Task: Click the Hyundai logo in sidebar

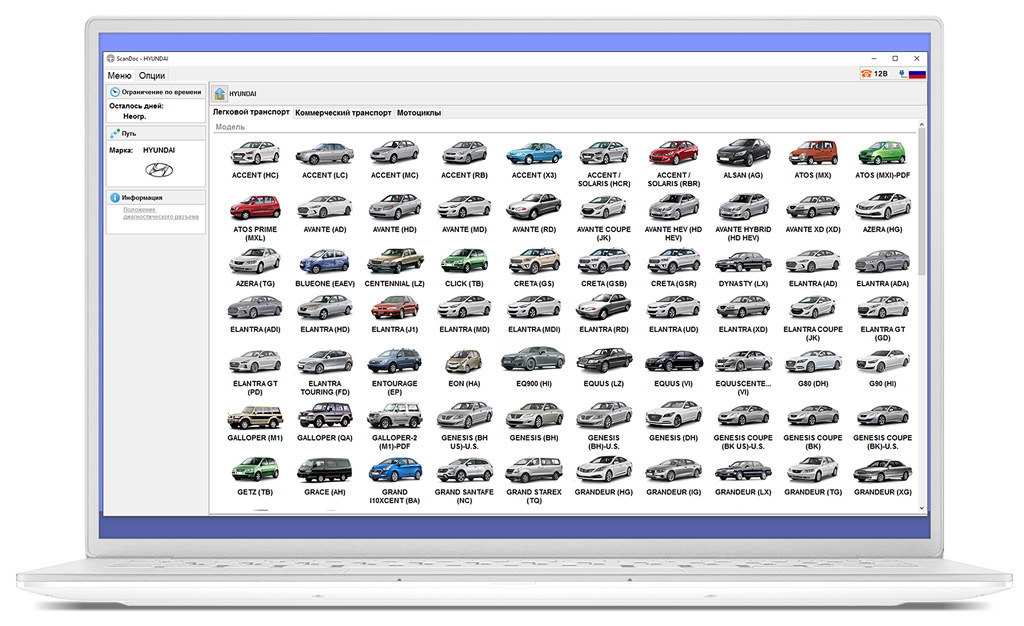Action: tap(159, 170)
